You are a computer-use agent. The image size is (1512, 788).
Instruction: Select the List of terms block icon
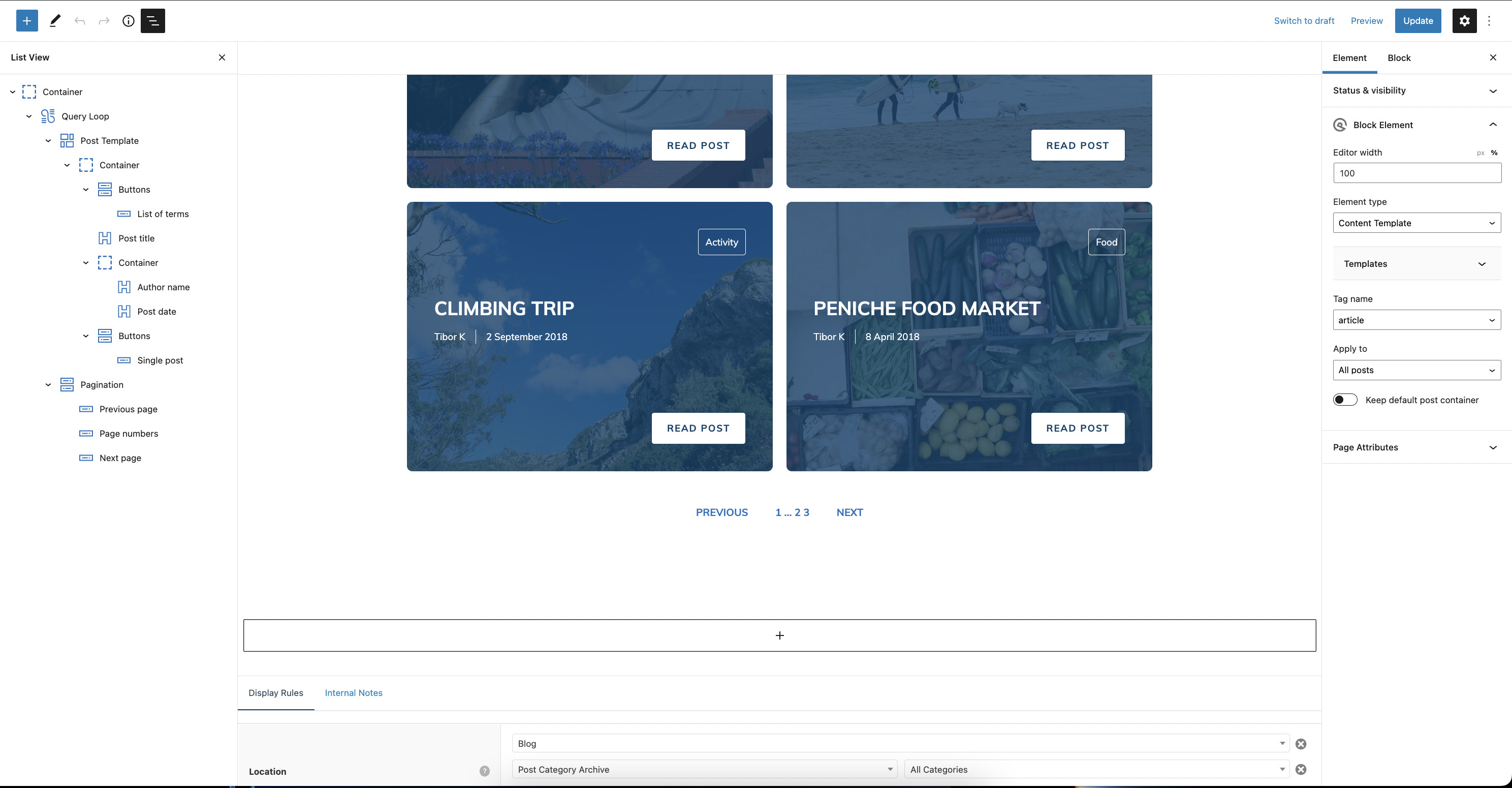pos(124,214)
